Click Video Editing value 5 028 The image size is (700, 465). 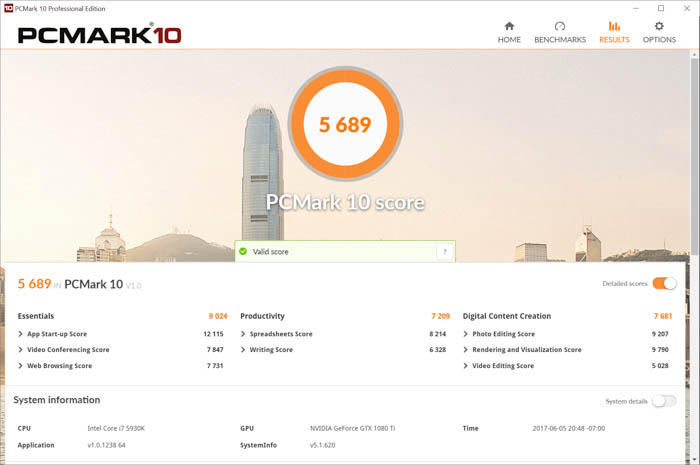point(660,365)
